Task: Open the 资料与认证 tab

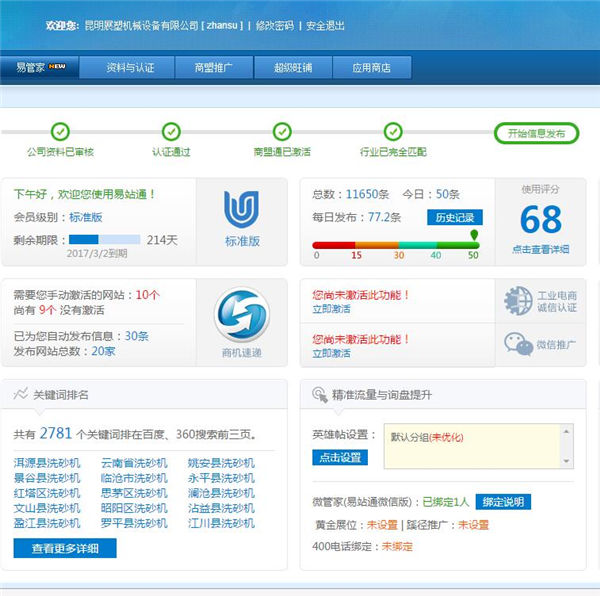Action: coord(130,68)
